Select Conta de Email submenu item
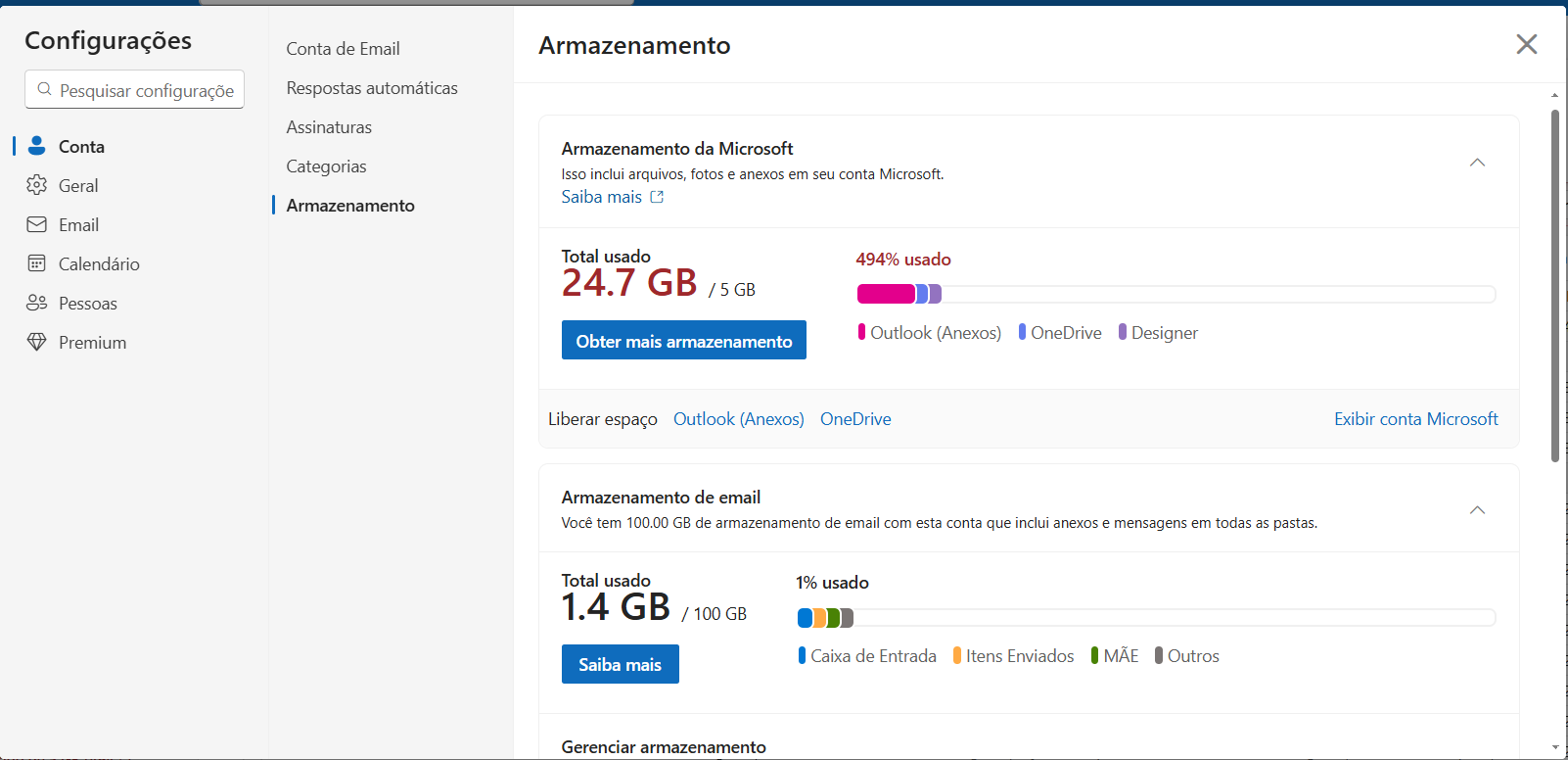Screen dimensions: 1568x760 [343, 49]
